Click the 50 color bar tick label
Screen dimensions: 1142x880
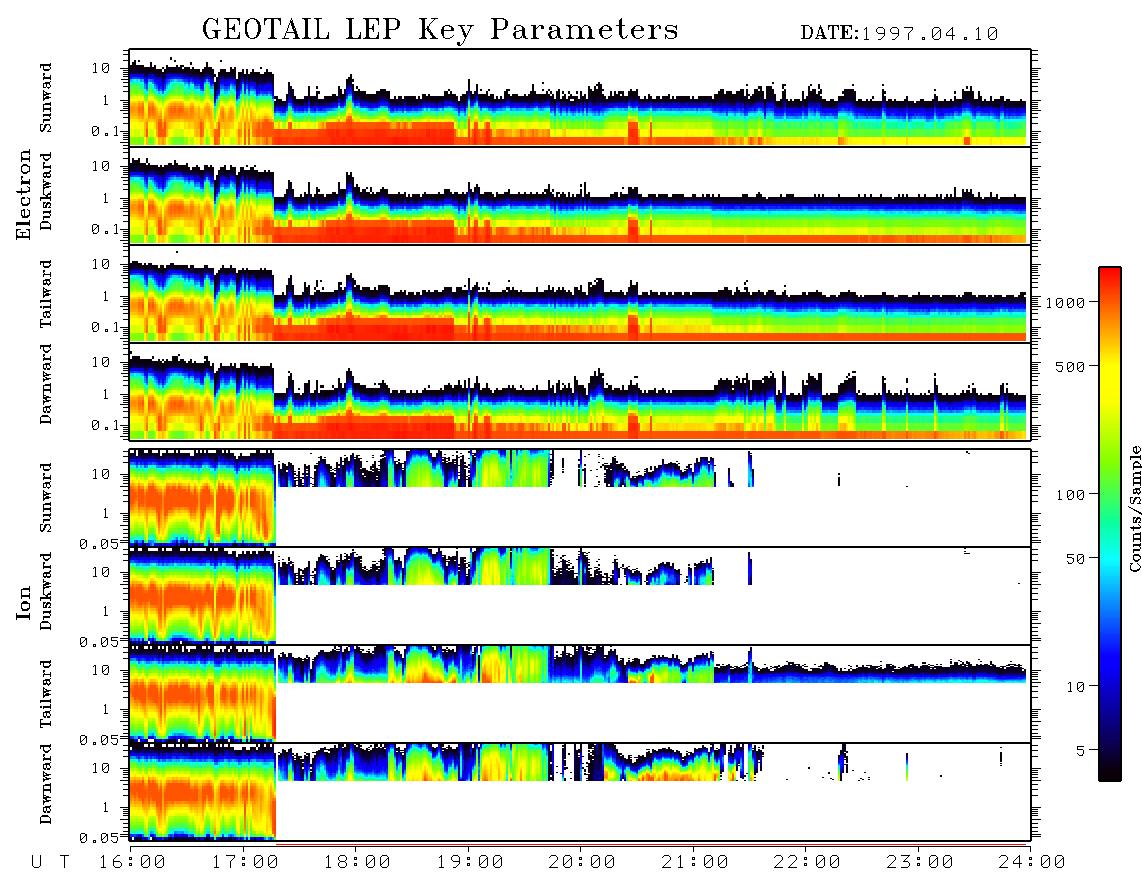[1075, 559]
